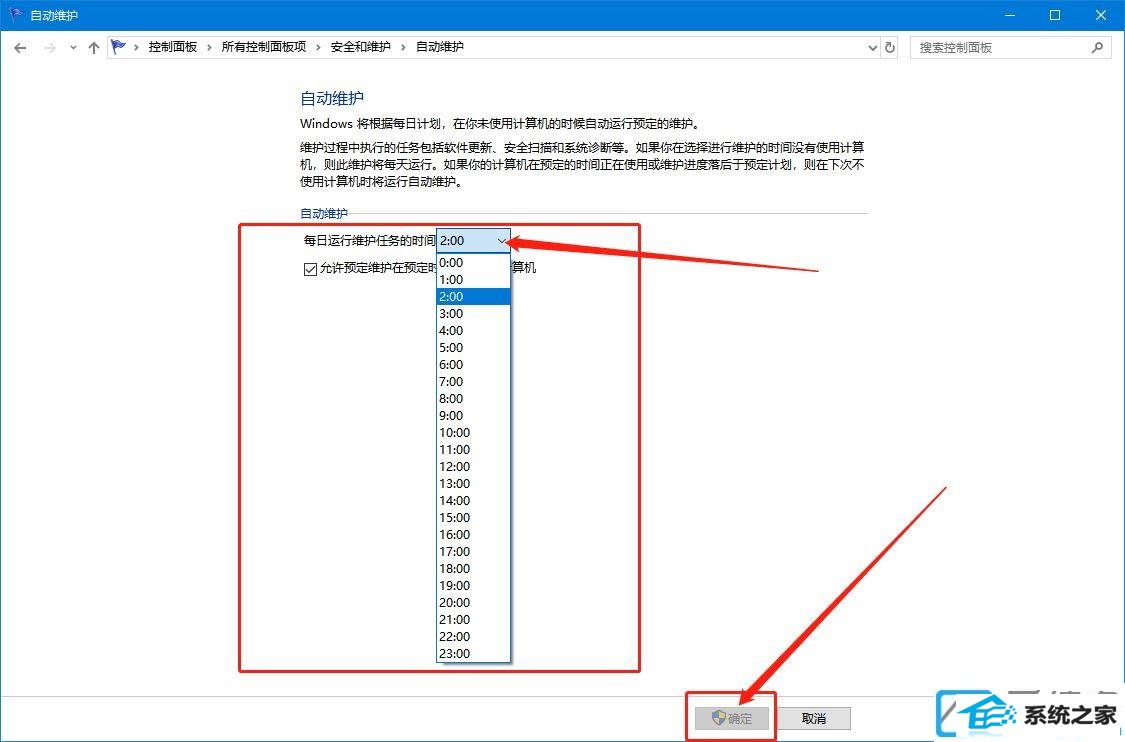Choose 6:00 as maintenance time
Screen dimensions: 1125x742
click(474, 365)
